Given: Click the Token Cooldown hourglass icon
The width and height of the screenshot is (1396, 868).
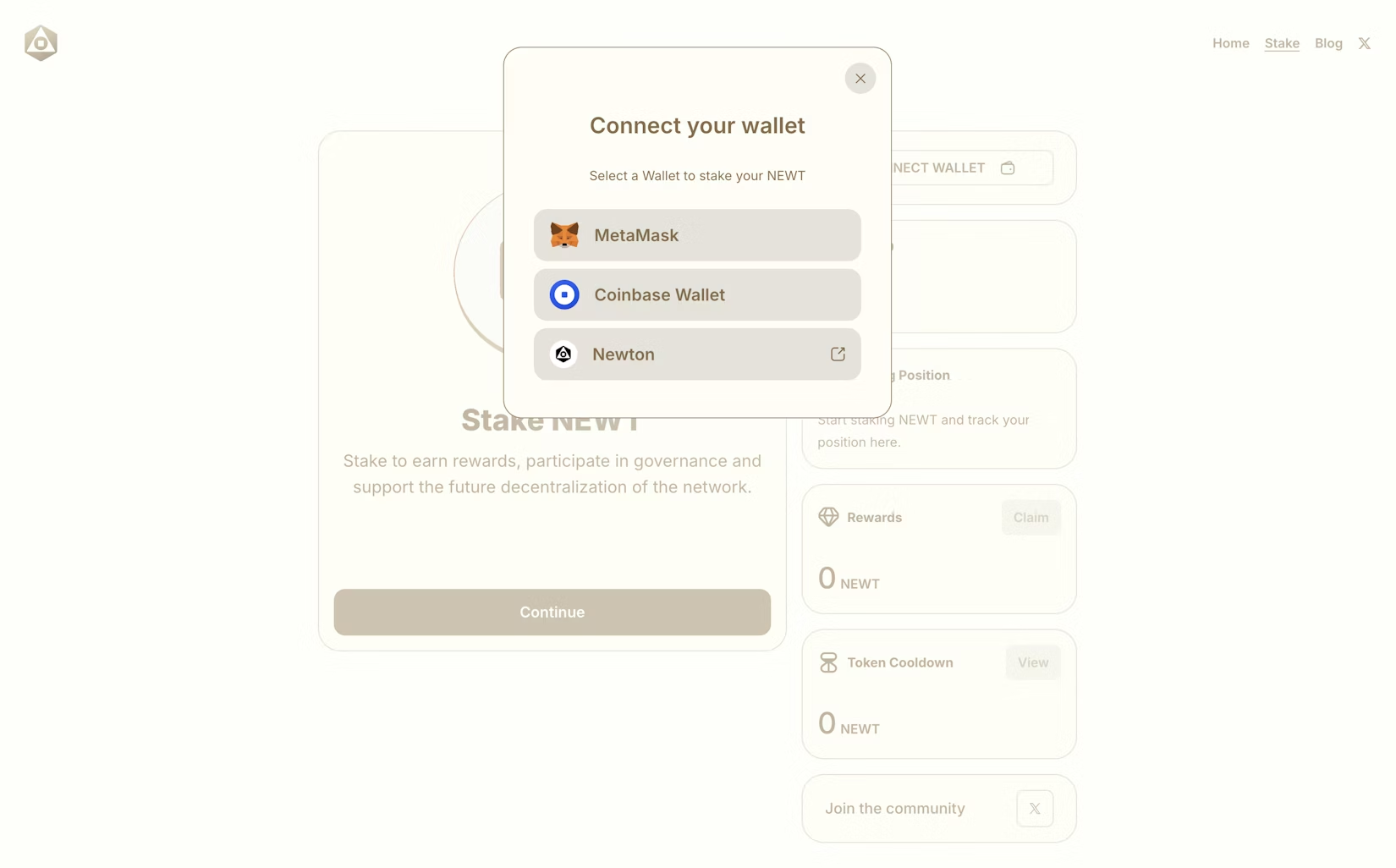Looking at the screenshot, I should point(828,662).
